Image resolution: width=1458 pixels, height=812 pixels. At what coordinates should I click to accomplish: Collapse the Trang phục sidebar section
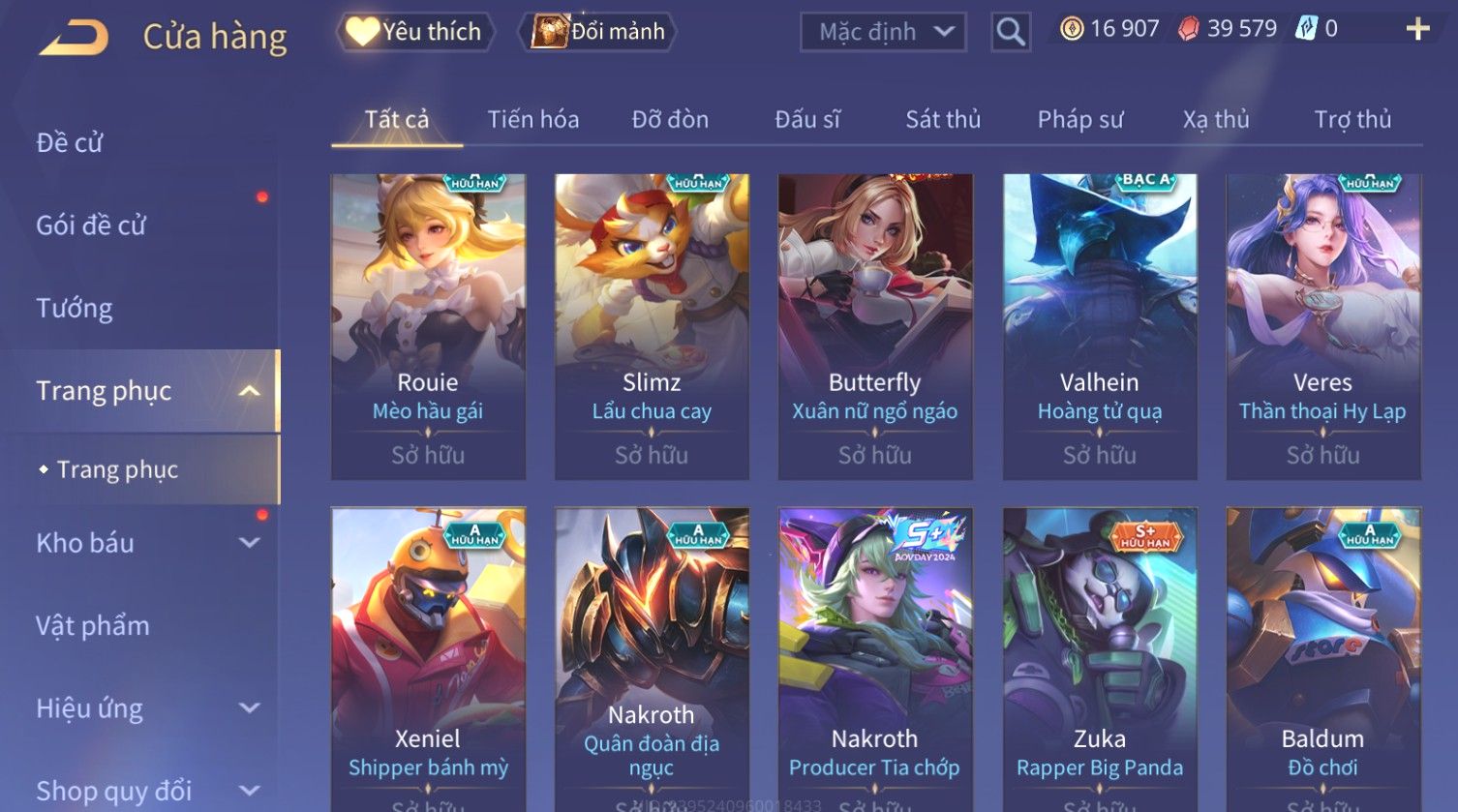coord(250,391)
